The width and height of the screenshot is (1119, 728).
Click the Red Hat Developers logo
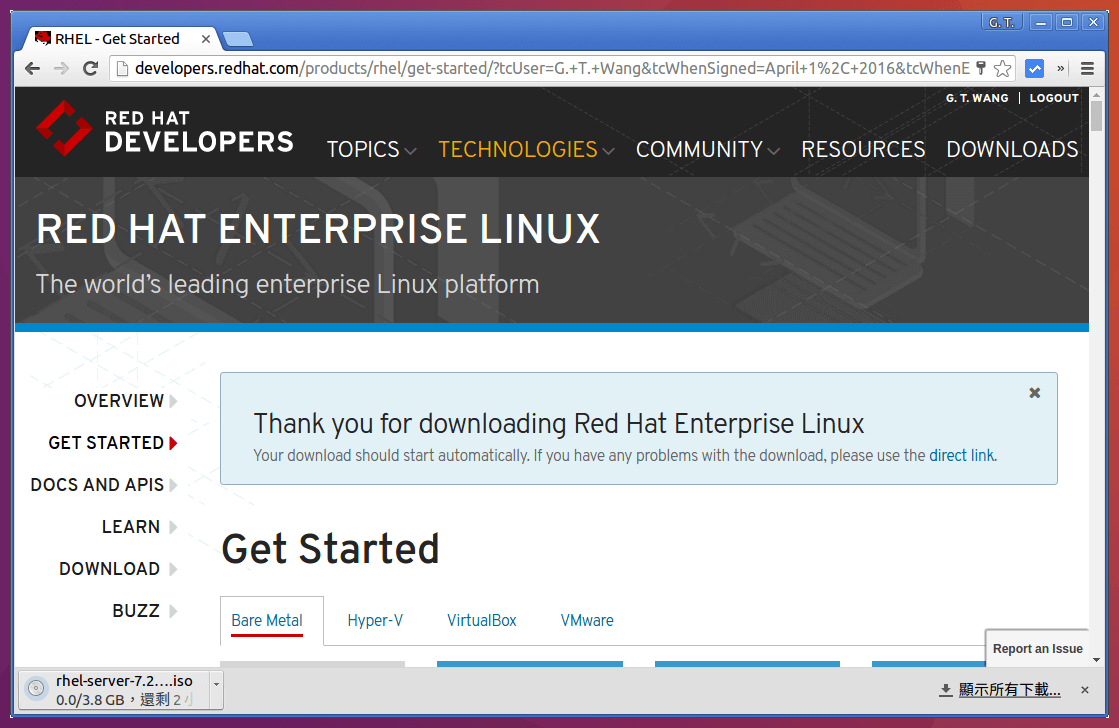click(165, 128)
